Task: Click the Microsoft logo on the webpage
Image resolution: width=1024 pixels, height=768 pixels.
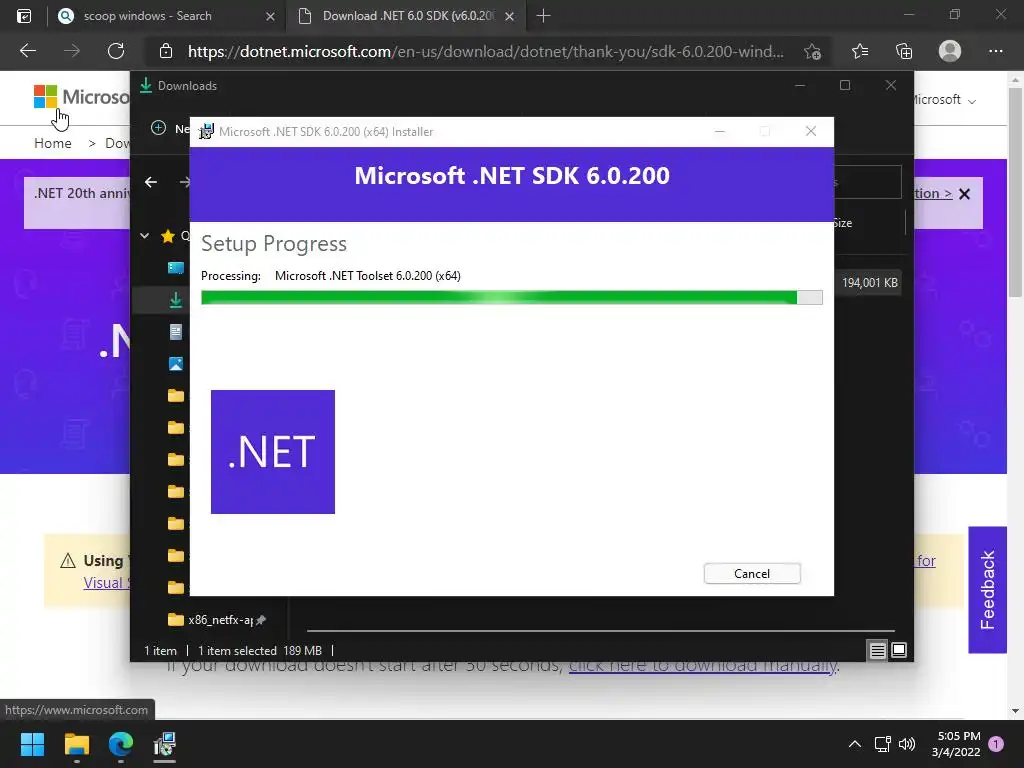Action: point(81,97)
